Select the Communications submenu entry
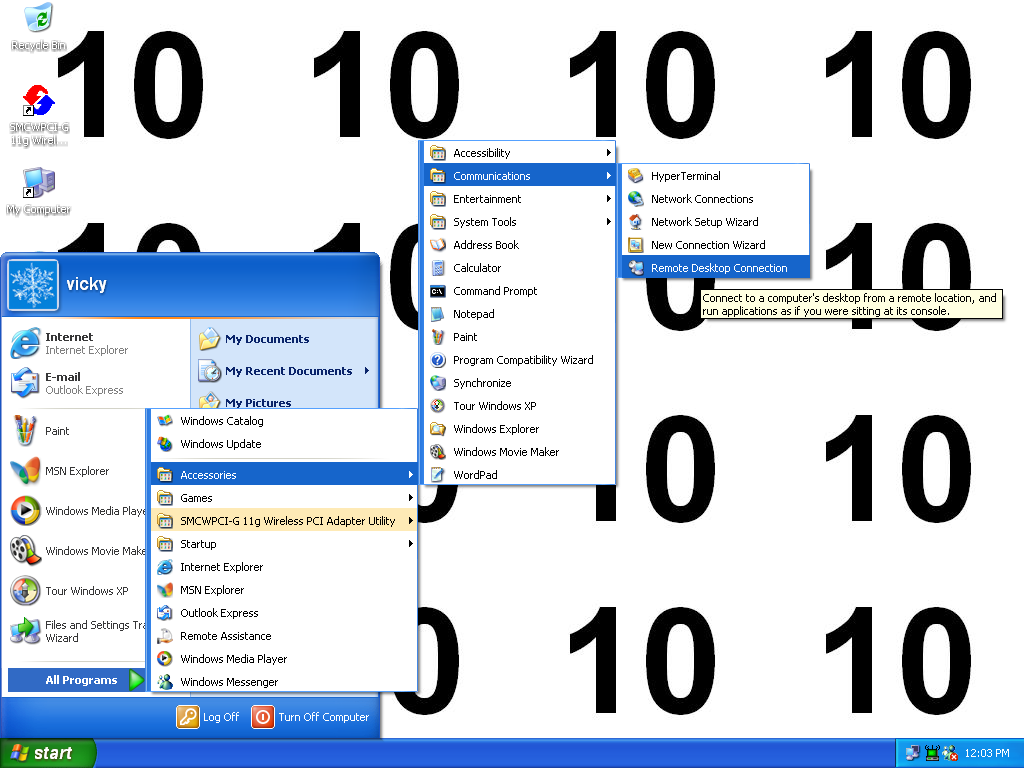Image resolution: width=1024 pixels, height=768 pixels. tap(520, 176)
